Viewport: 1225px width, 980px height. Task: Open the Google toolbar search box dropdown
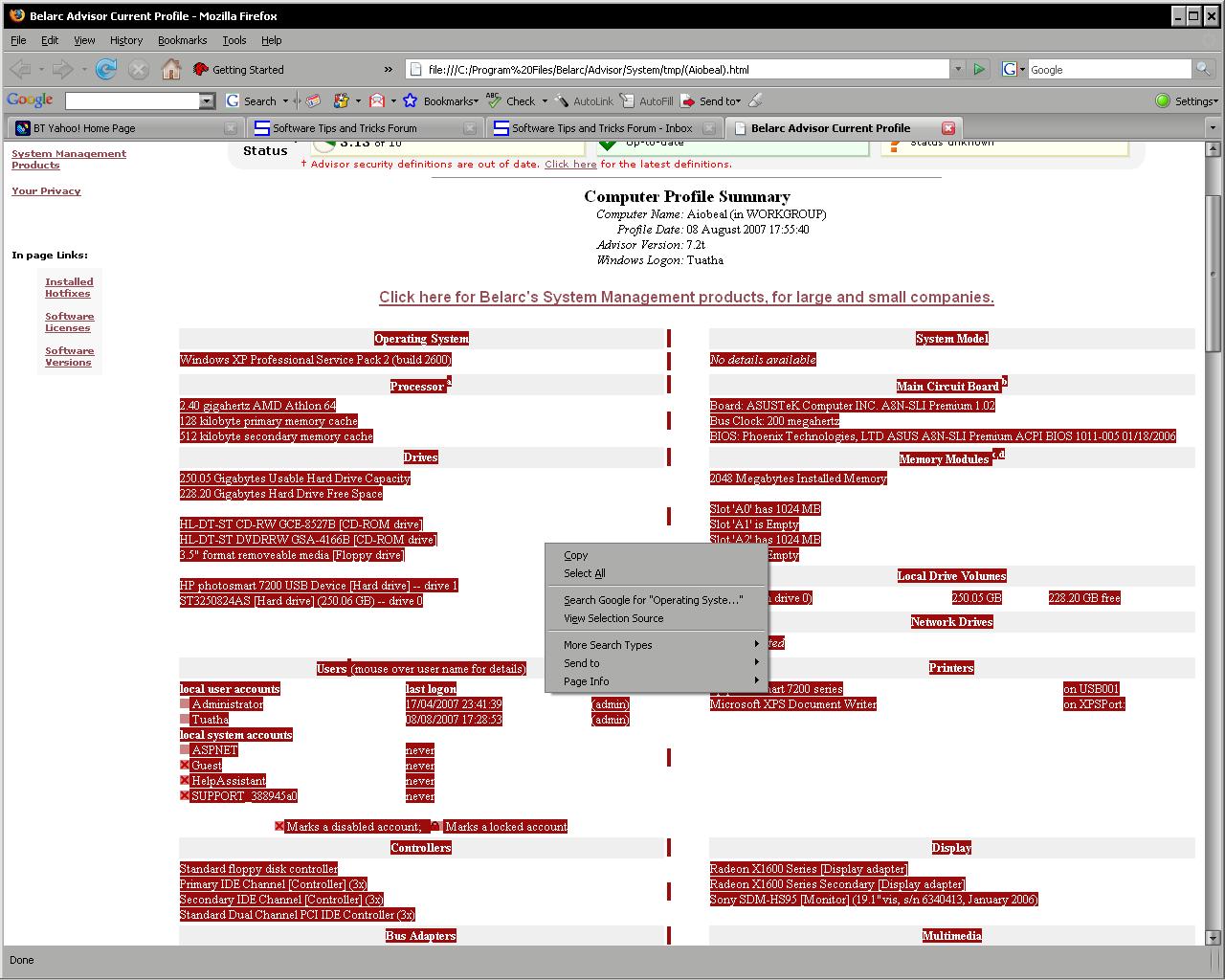[x=207, y=100]
